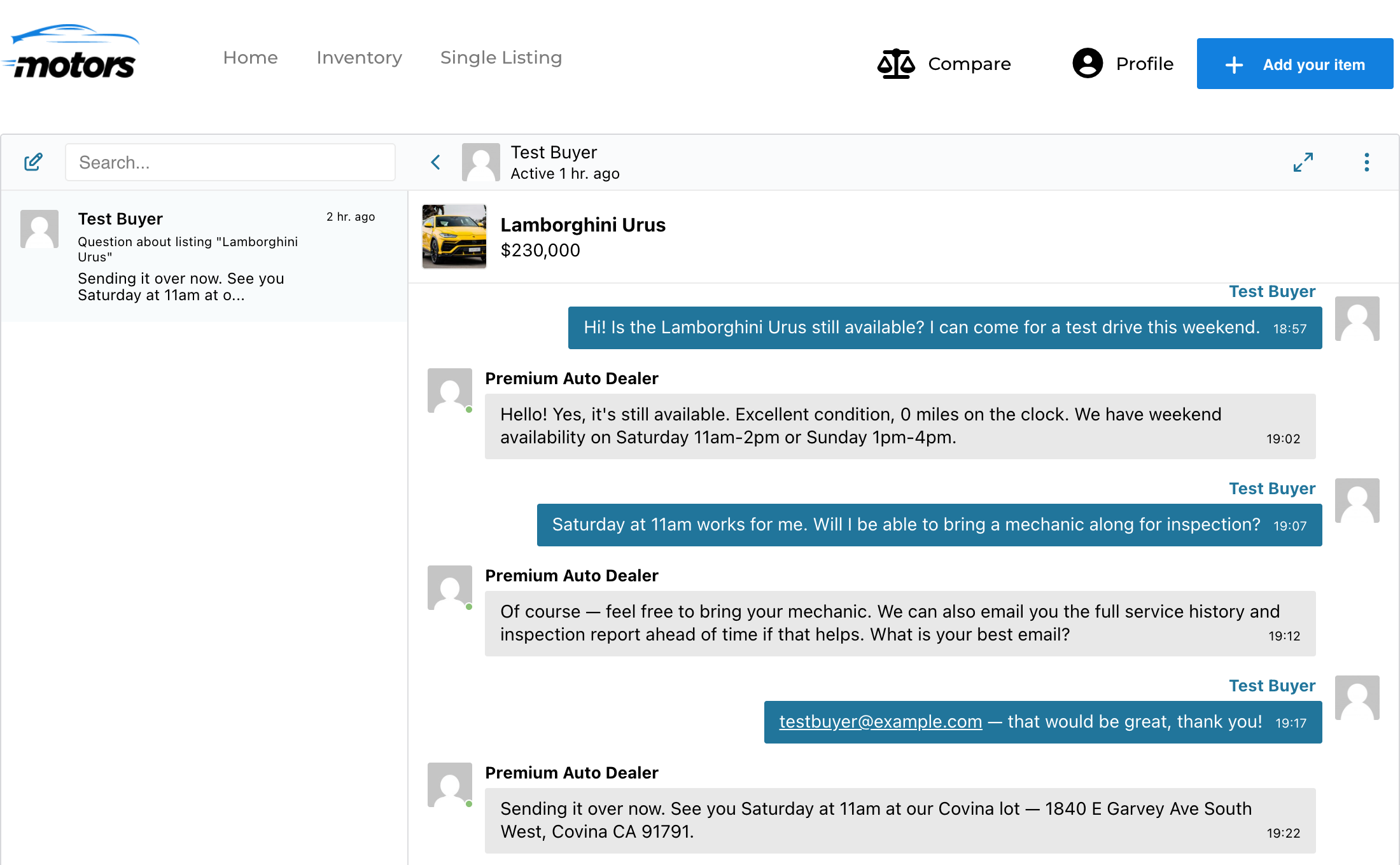Click the dealer message with Covina lot address
1400x865 pixels.
(x=900, y=820)
